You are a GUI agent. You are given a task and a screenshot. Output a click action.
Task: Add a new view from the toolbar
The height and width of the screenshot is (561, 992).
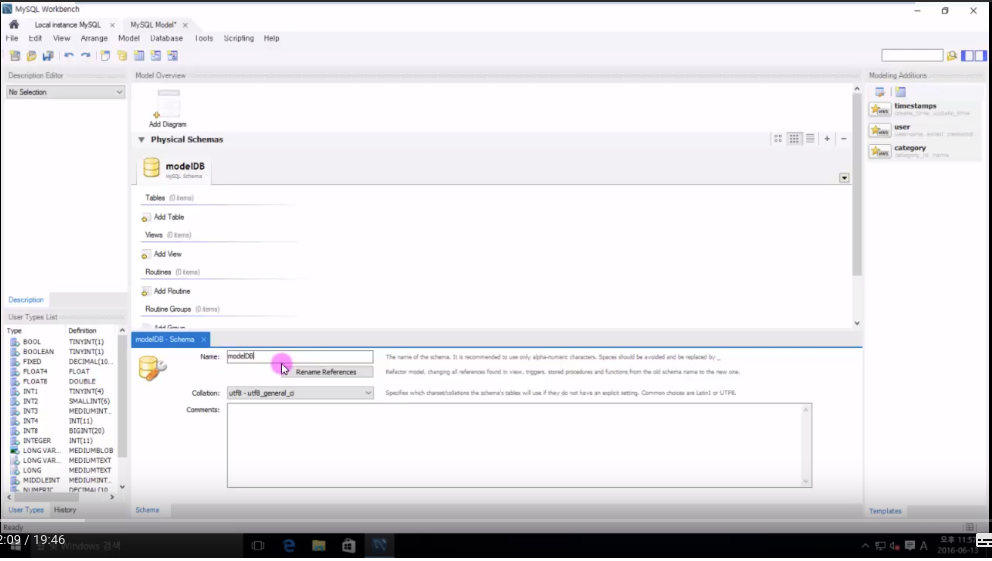point(156,56)
